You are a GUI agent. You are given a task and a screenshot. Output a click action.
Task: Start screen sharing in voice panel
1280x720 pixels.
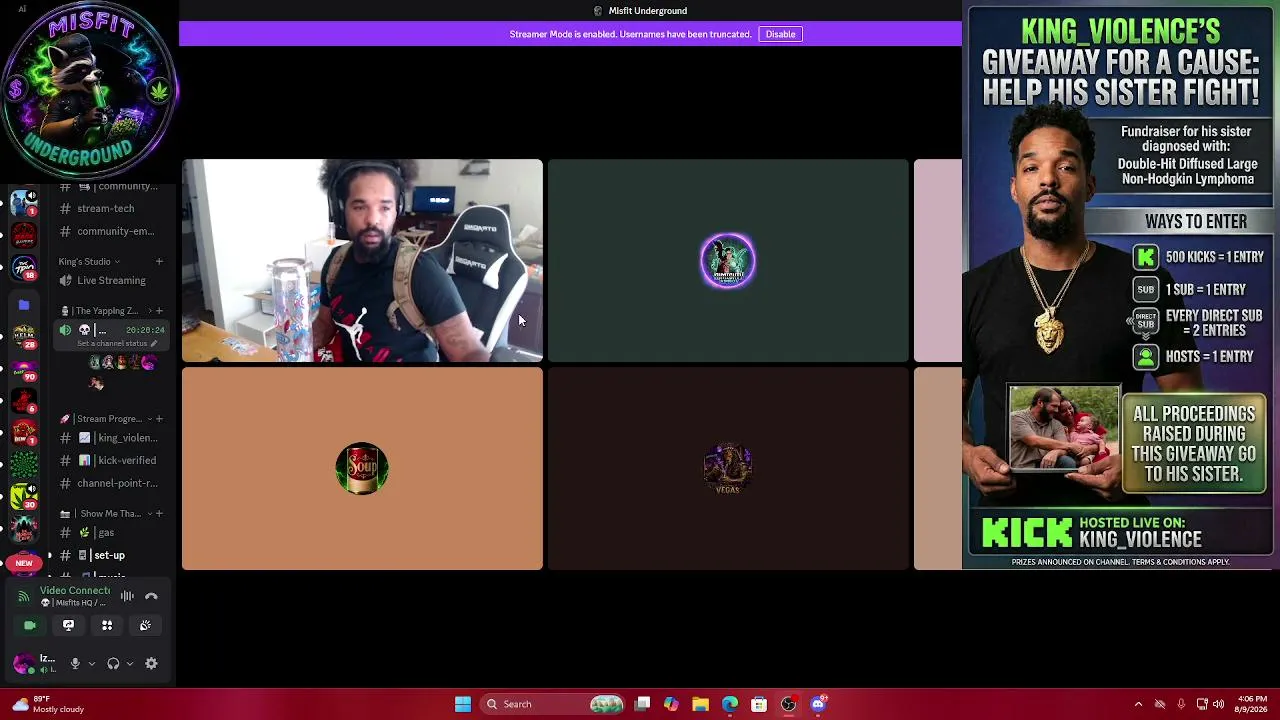[68, 625]
